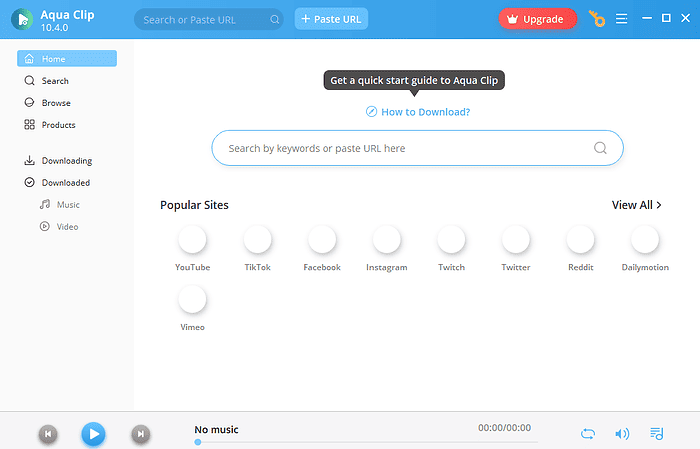Click the 00:00/00:00 time display
700x449 pixels.
click(x=504, y=428)
